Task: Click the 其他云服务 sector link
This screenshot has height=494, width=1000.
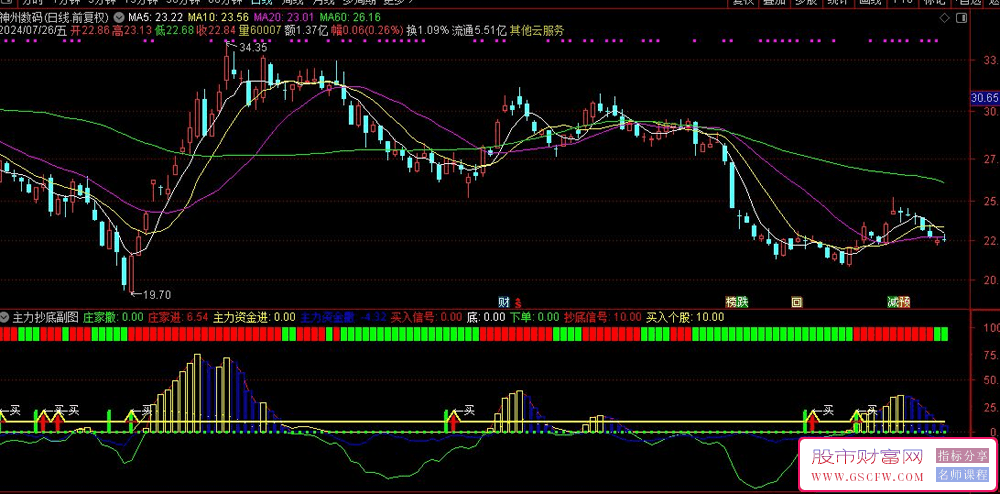Action: point(537,30)
